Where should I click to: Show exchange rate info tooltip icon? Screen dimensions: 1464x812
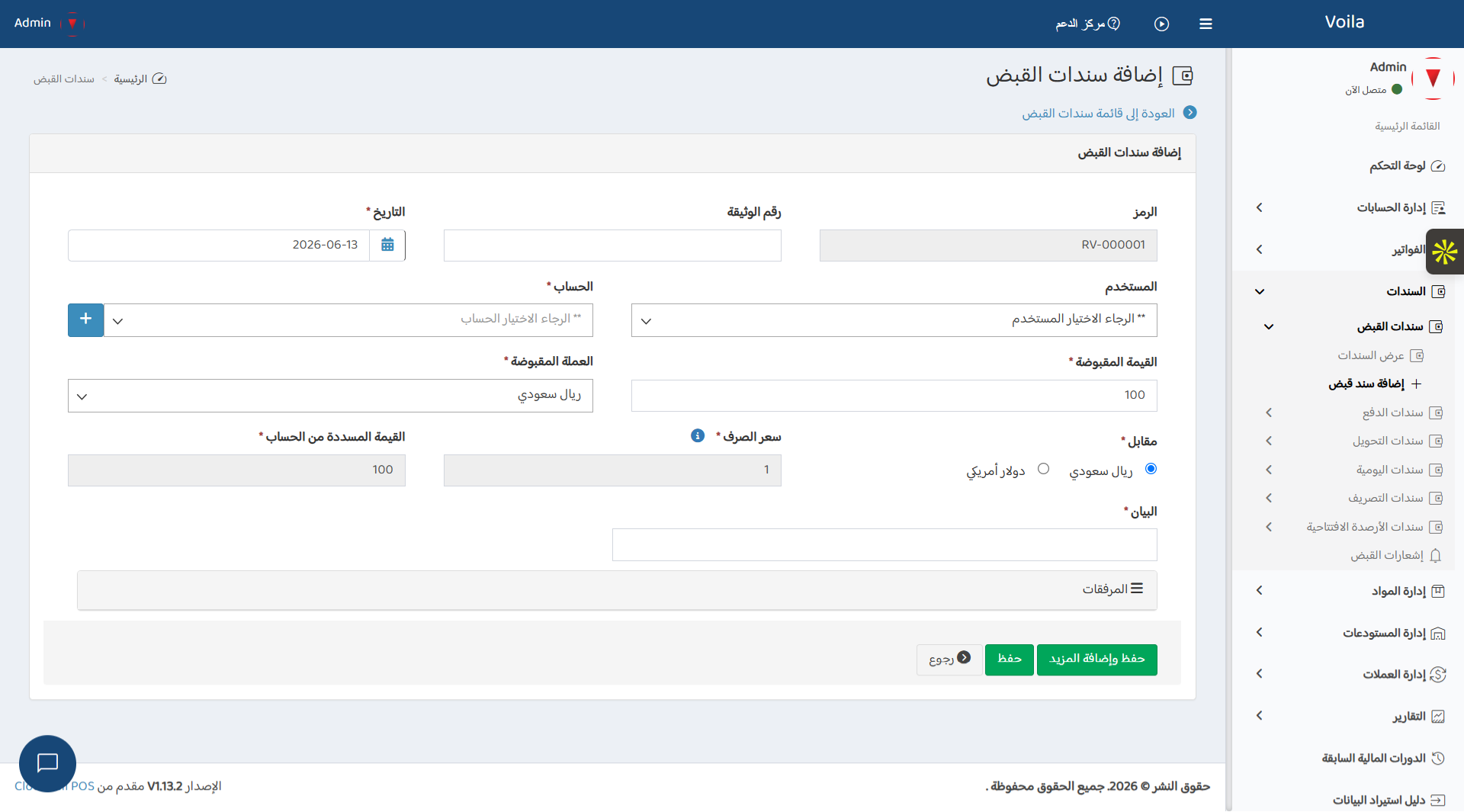coord(698,435)
